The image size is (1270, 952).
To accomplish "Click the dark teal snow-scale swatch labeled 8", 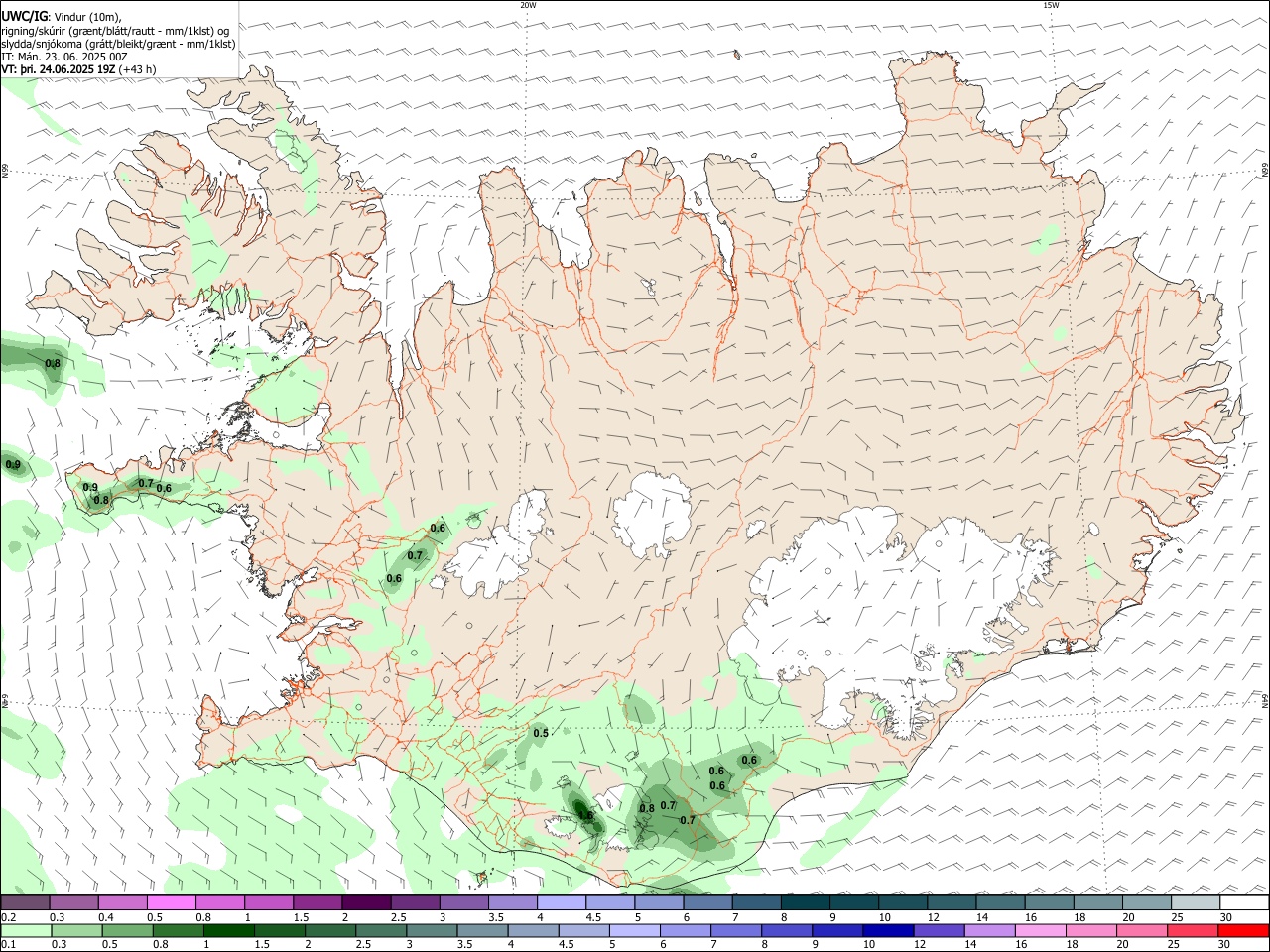I will (x=804, y=903).
